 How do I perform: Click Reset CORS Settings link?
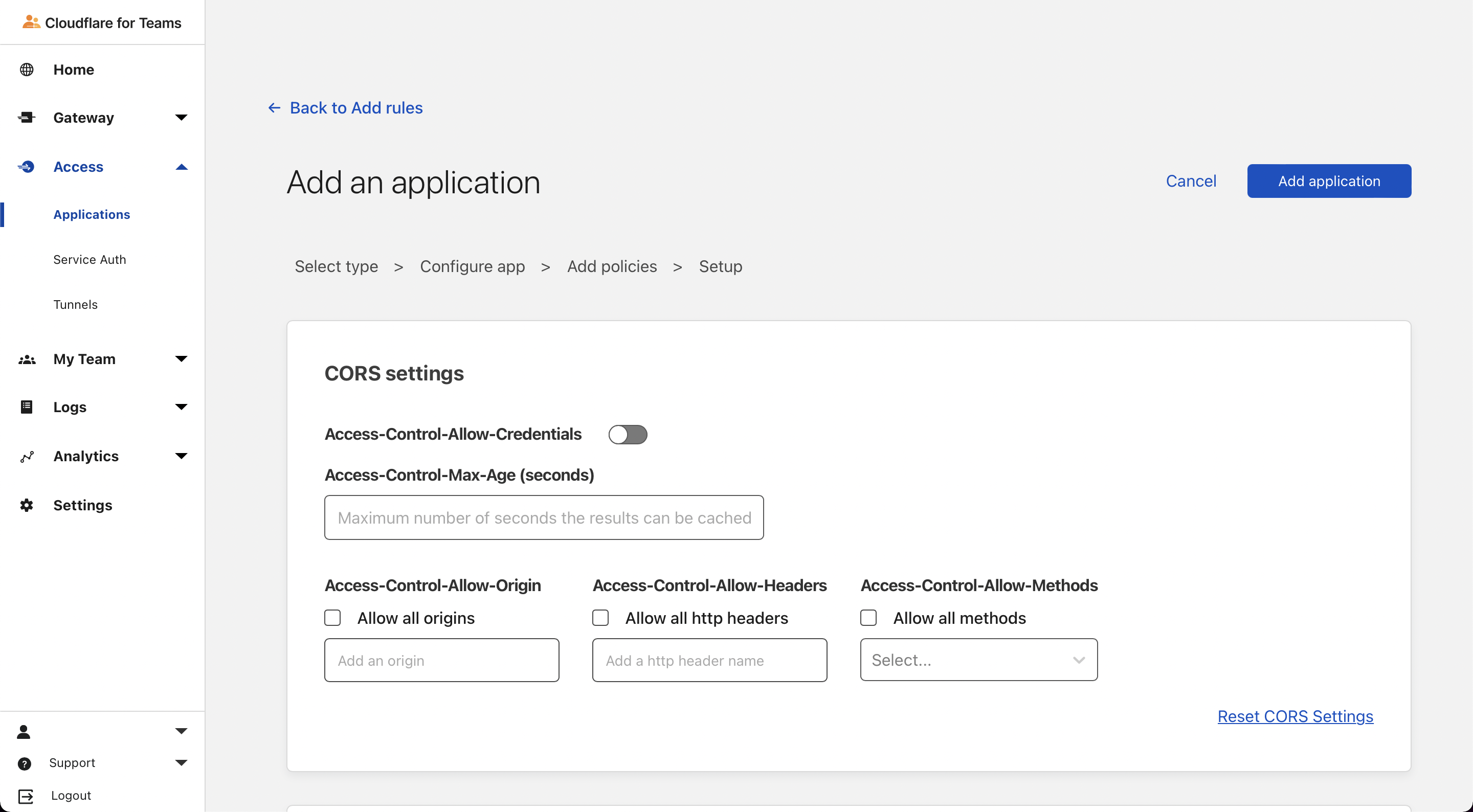[x=1295, y=716]
